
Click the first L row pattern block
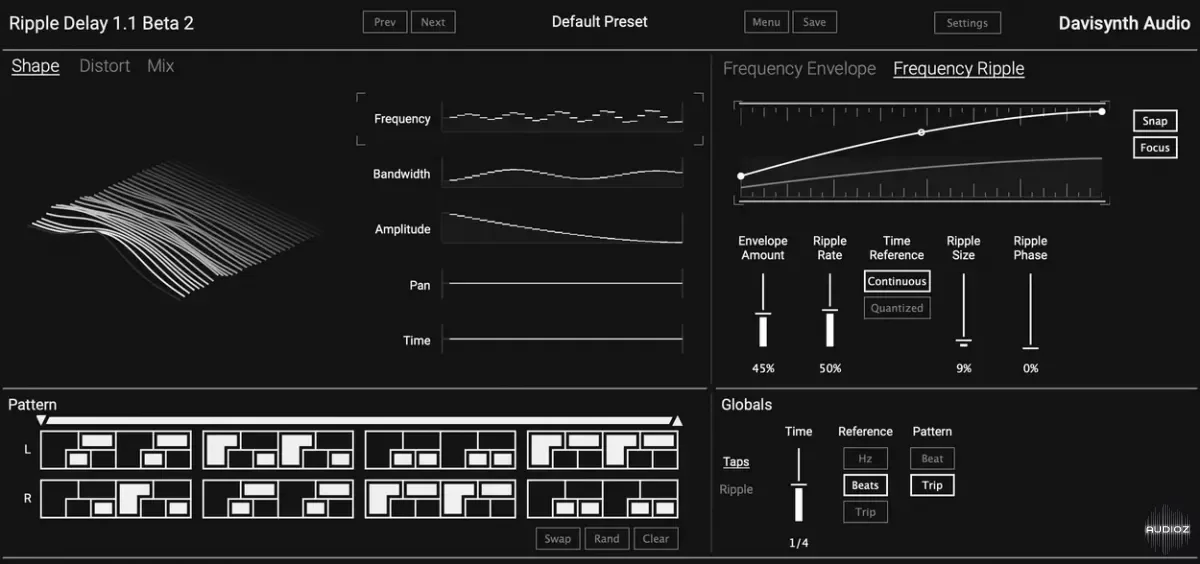[115, 449]
